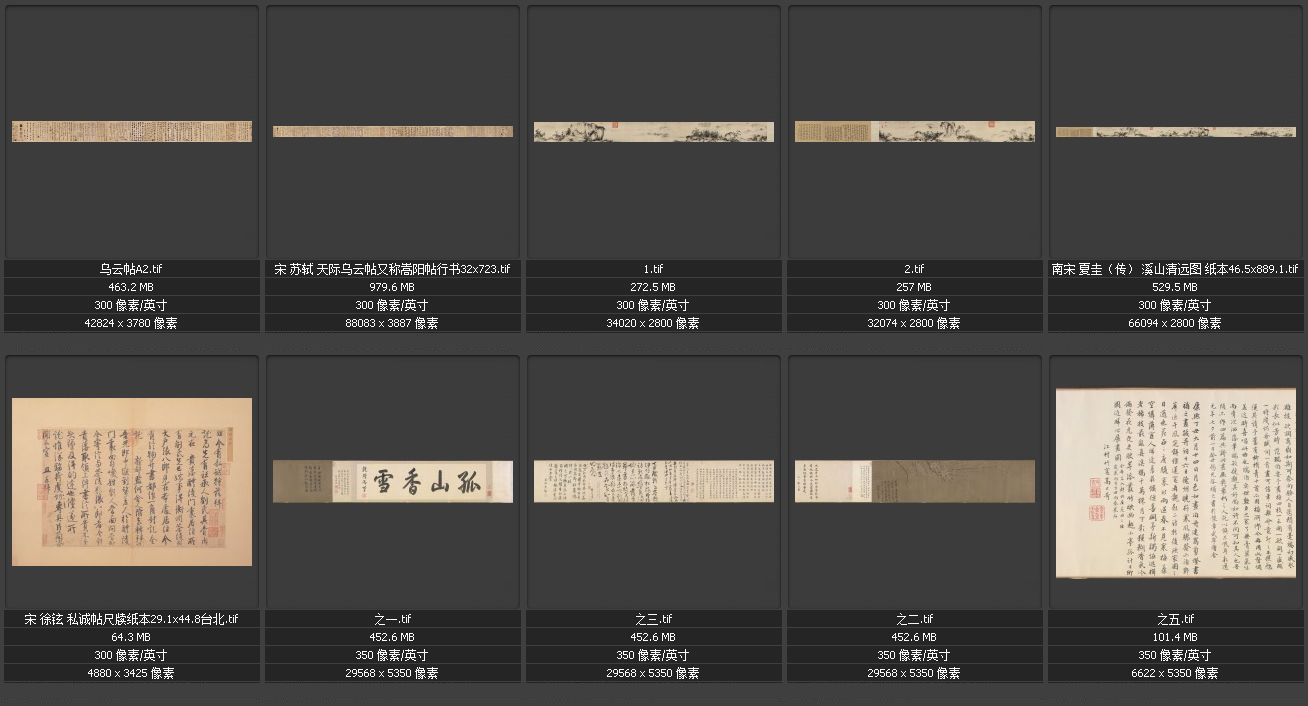This screenshot has width=1308, height=706.
Task: Click the 乌云帖A2.tif filename label
Action: (x=132, y=269)
